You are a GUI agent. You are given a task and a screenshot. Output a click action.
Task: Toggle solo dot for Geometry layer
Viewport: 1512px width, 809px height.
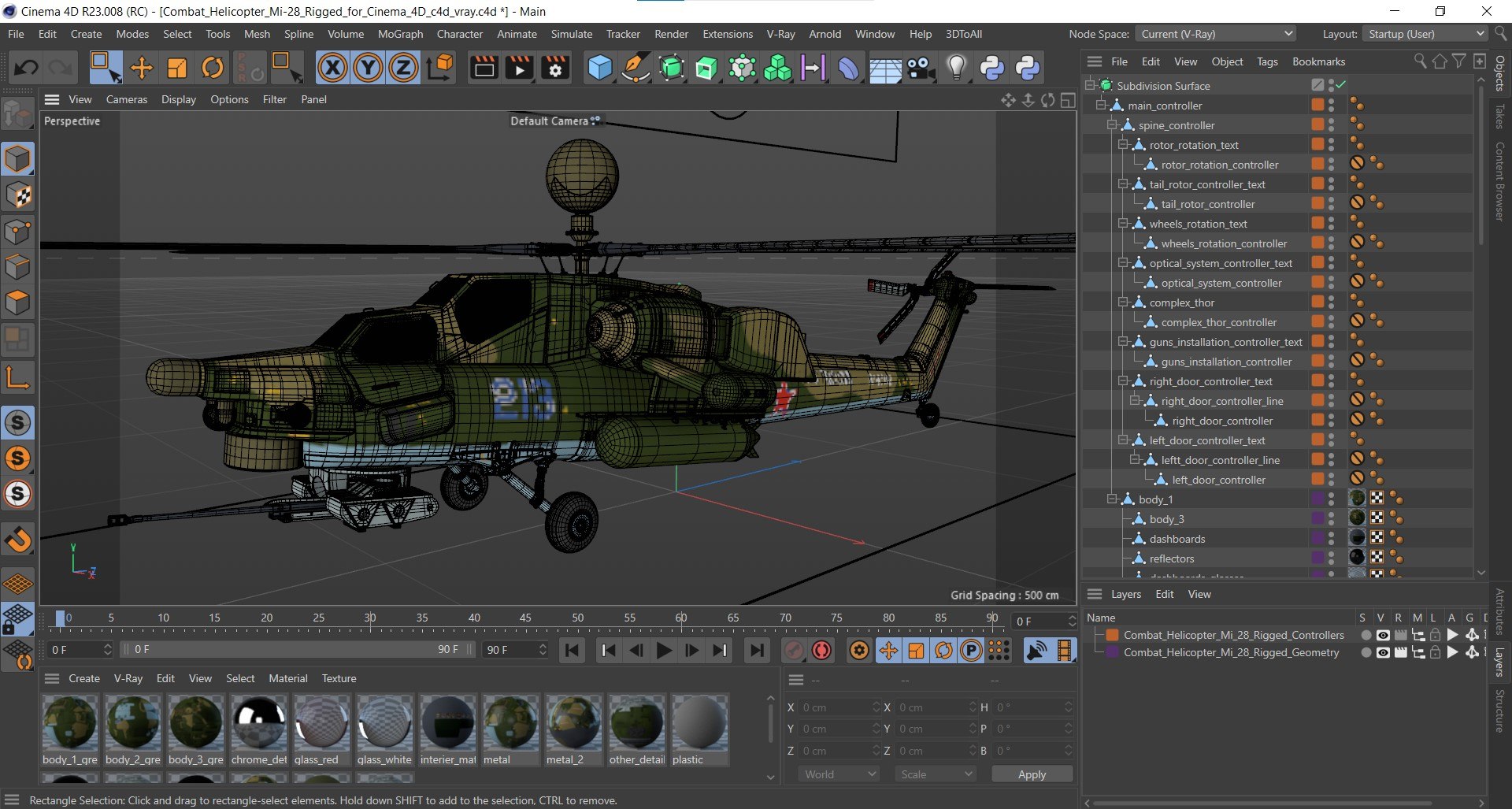1366,652
